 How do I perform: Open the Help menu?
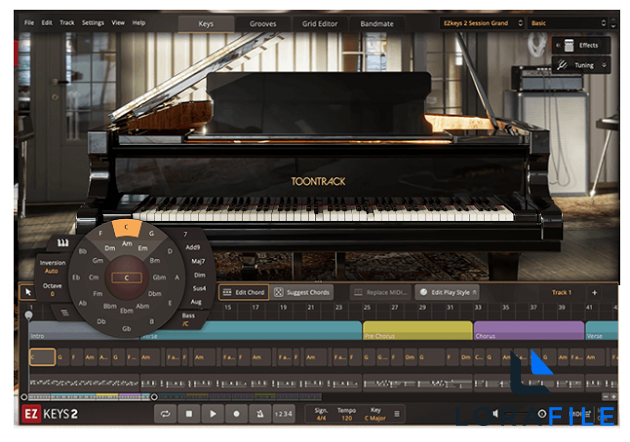tap(139, 23)
